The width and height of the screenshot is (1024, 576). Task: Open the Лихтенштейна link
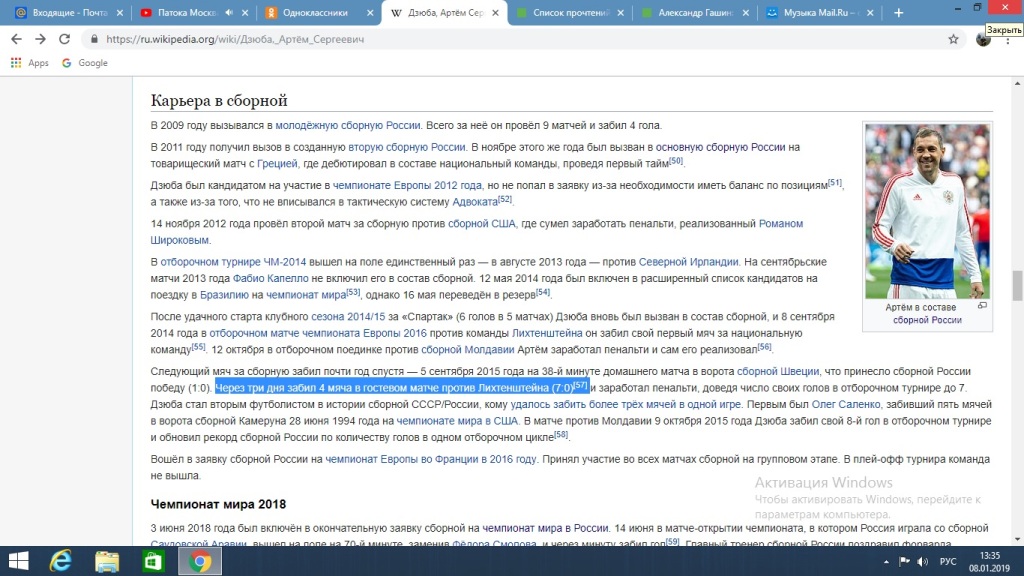pos(547,333)
